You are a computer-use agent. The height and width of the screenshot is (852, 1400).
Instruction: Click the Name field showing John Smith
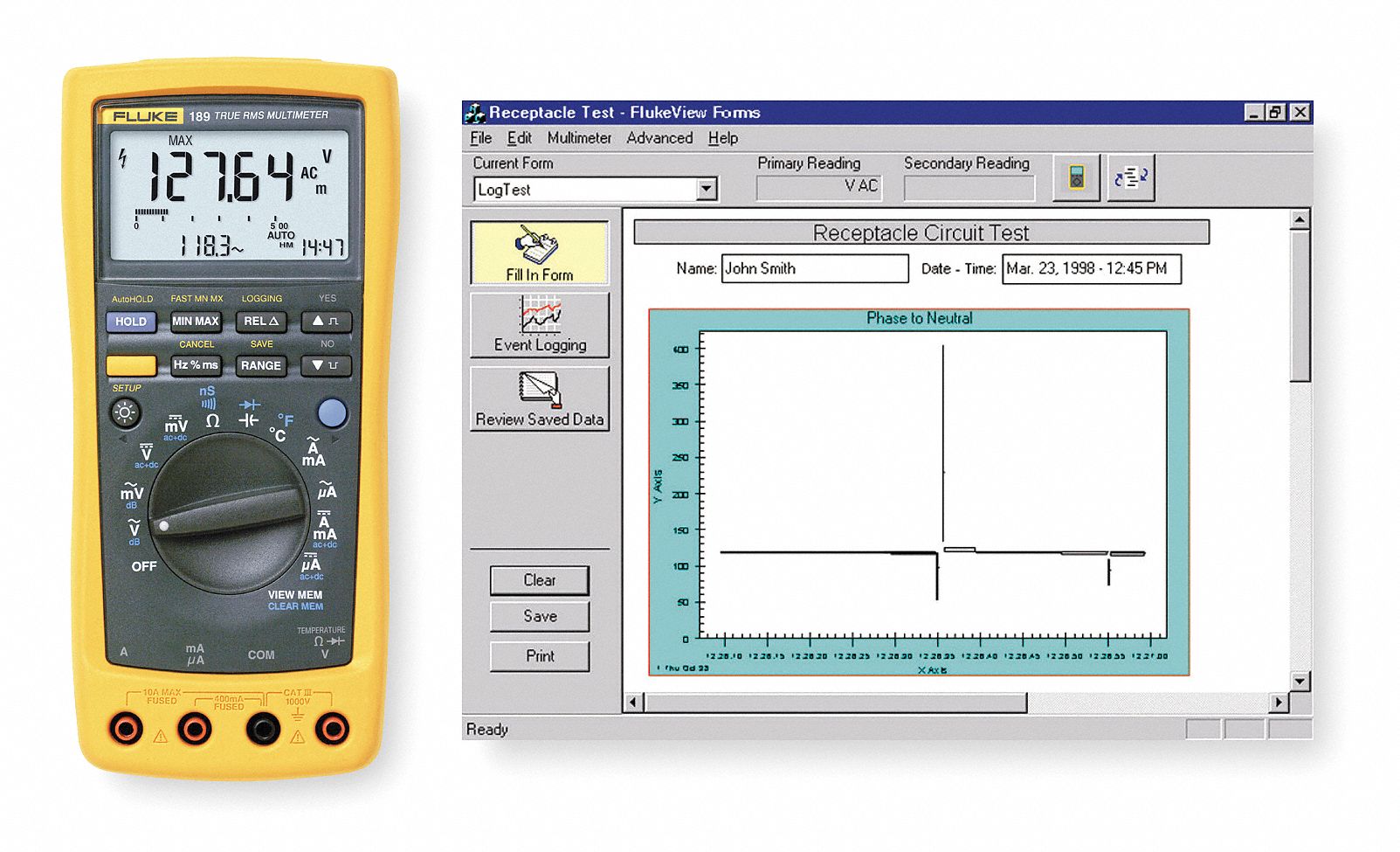click(814, 269)
